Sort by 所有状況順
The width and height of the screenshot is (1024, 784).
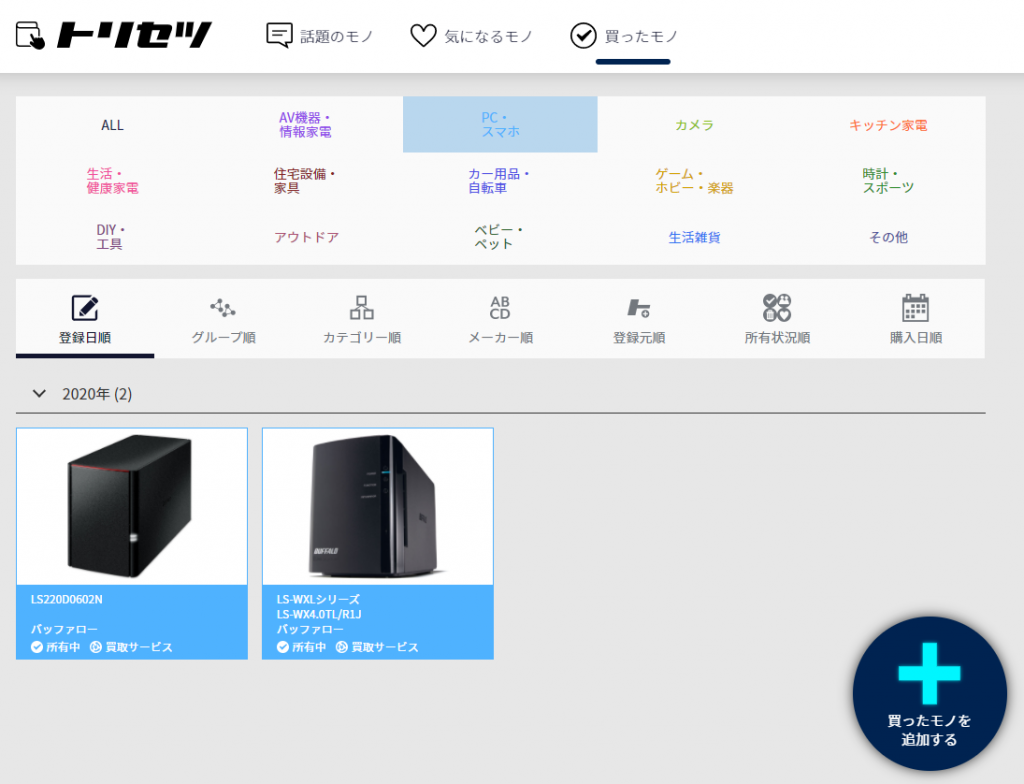(x=777, y=319)
